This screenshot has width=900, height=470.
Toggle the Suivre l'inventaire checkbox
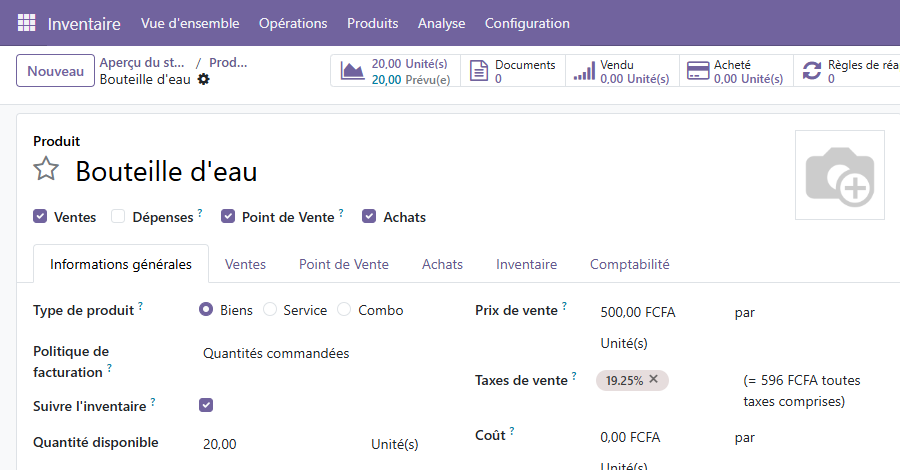pyautogui.click(x=206, y=405)
